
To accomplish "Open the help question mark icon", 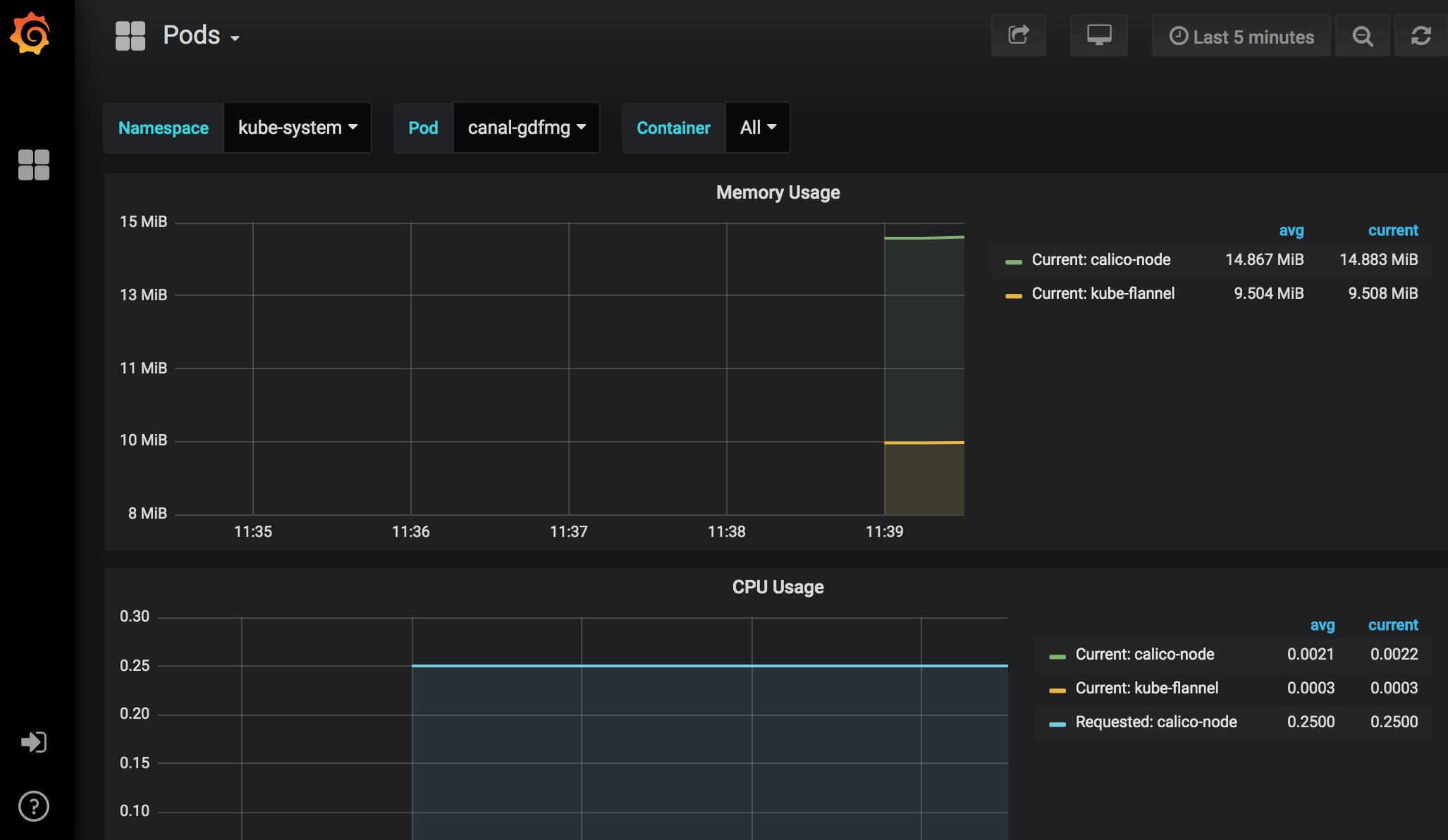I will (x=33, y=806).
